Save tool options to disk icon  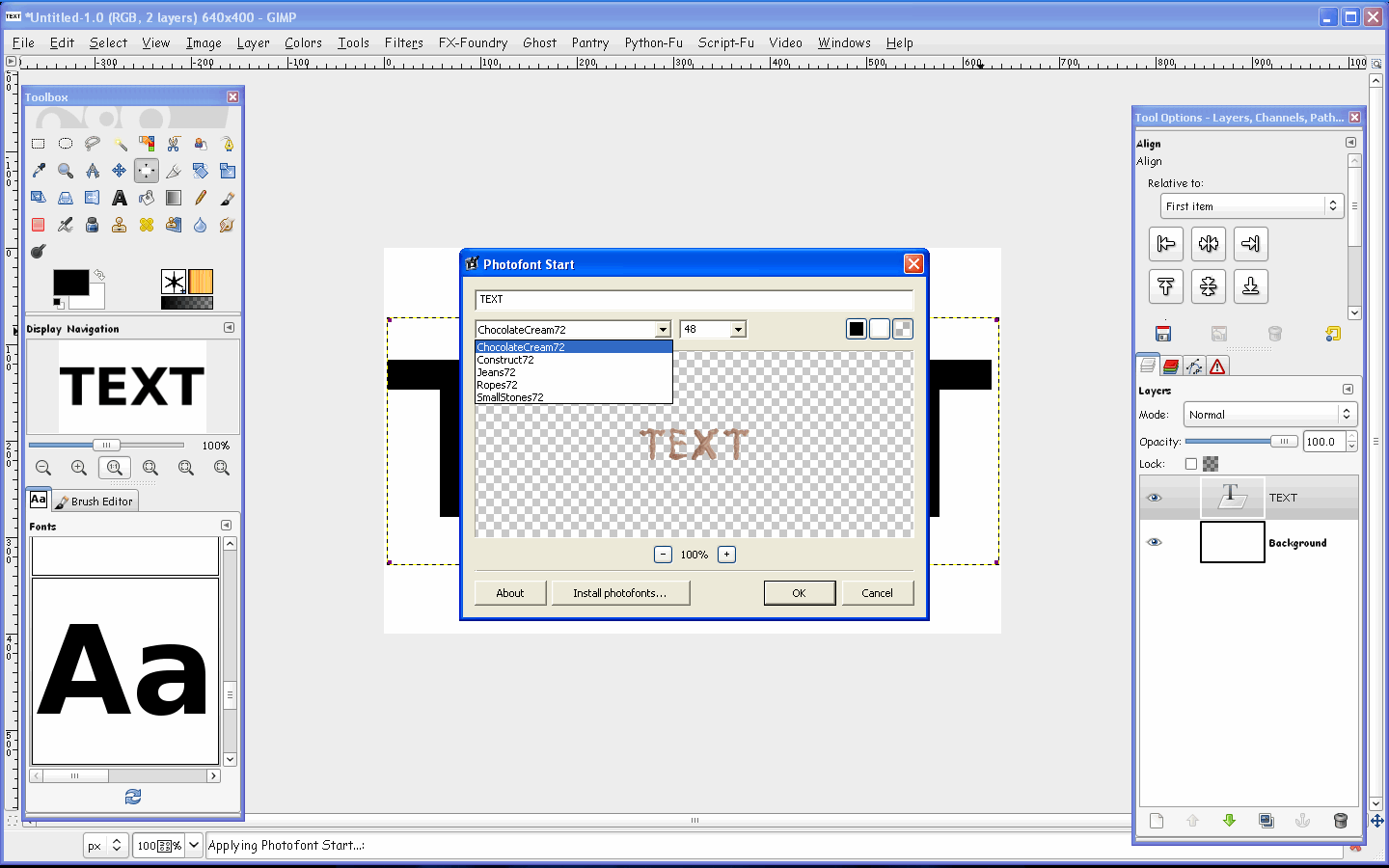[1163, 334]
